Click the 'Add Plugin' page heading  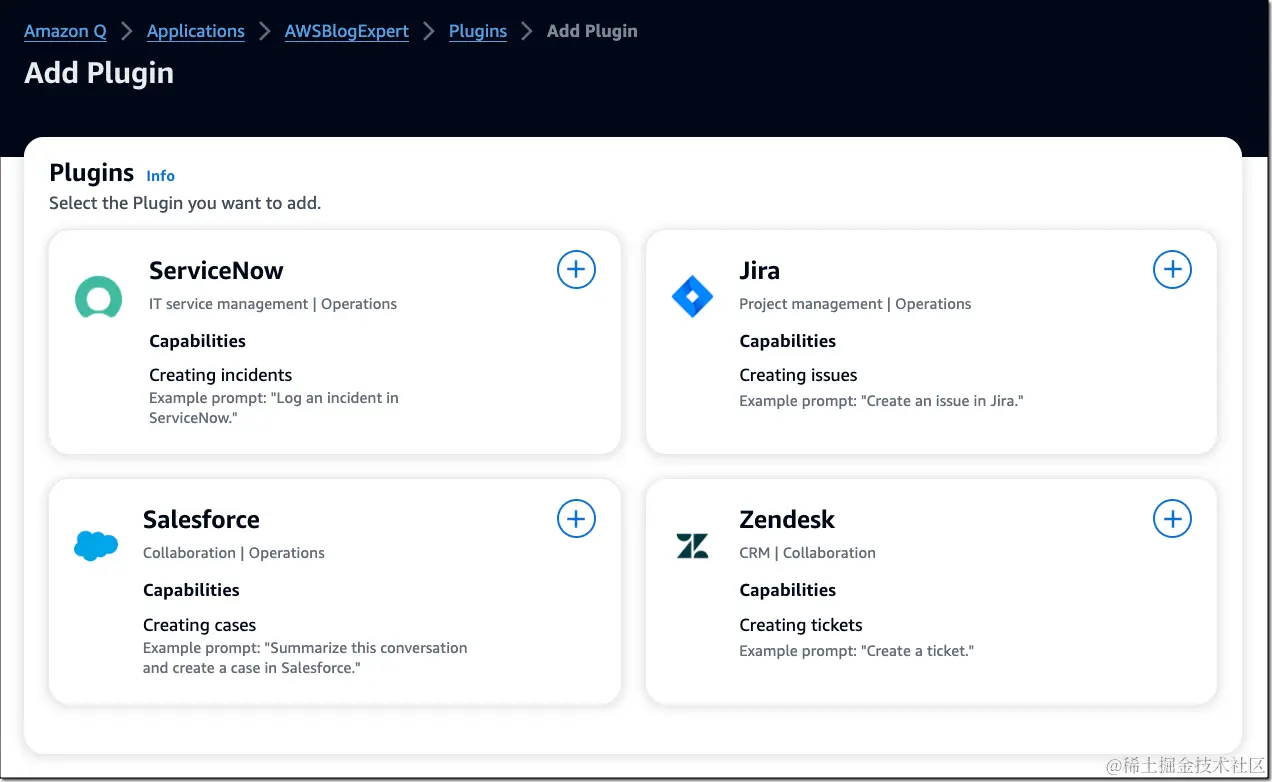click(99, 73)
